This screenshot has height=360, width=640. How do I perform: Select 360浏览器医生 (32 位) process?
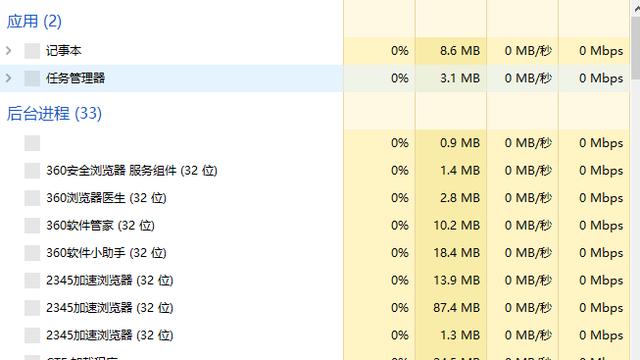(106, 198)
